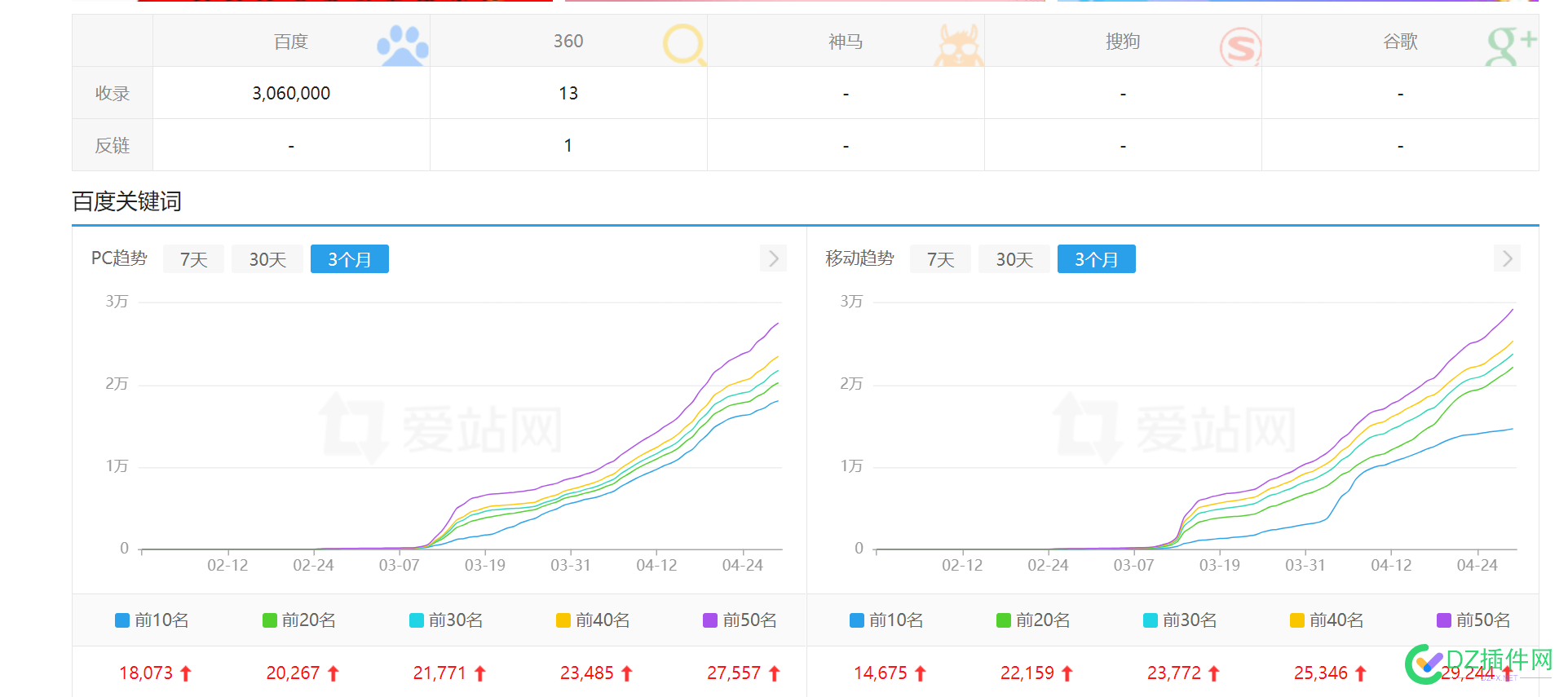This screenshot has height=697, width=1568.
Task: Toggle blue 前10名 legend swatch in mobile chart
Action: click(857, 620)
